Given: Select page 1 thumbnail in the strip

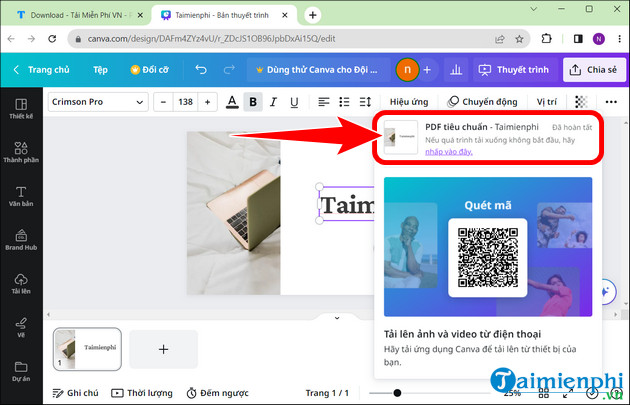Looking at the screenshot, I should [x=87, y=349].
